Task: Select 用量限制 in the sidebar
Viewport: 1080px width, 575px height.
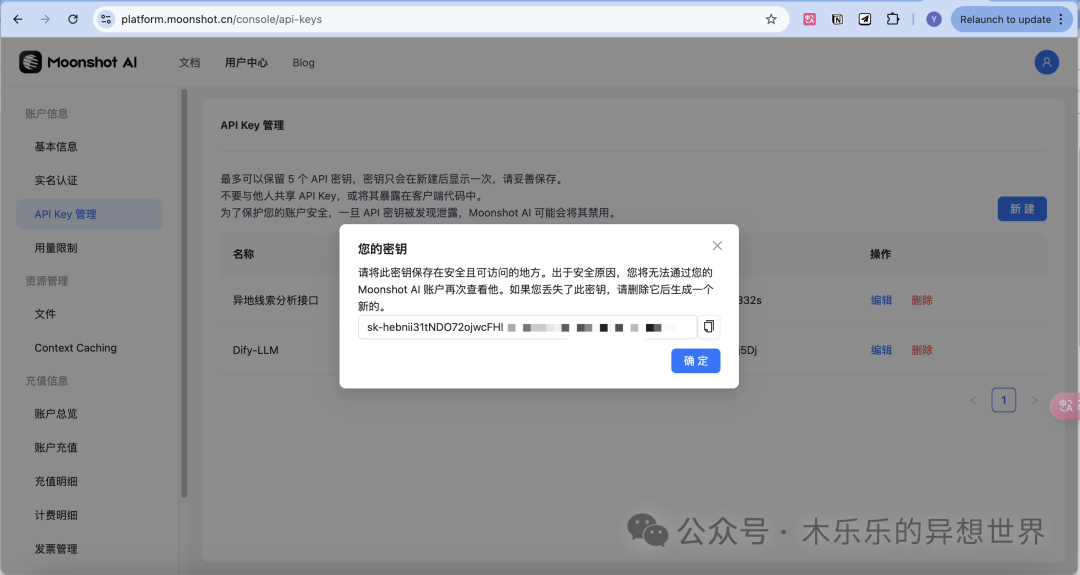Action: pyautogui.click(x=56, y=248)
